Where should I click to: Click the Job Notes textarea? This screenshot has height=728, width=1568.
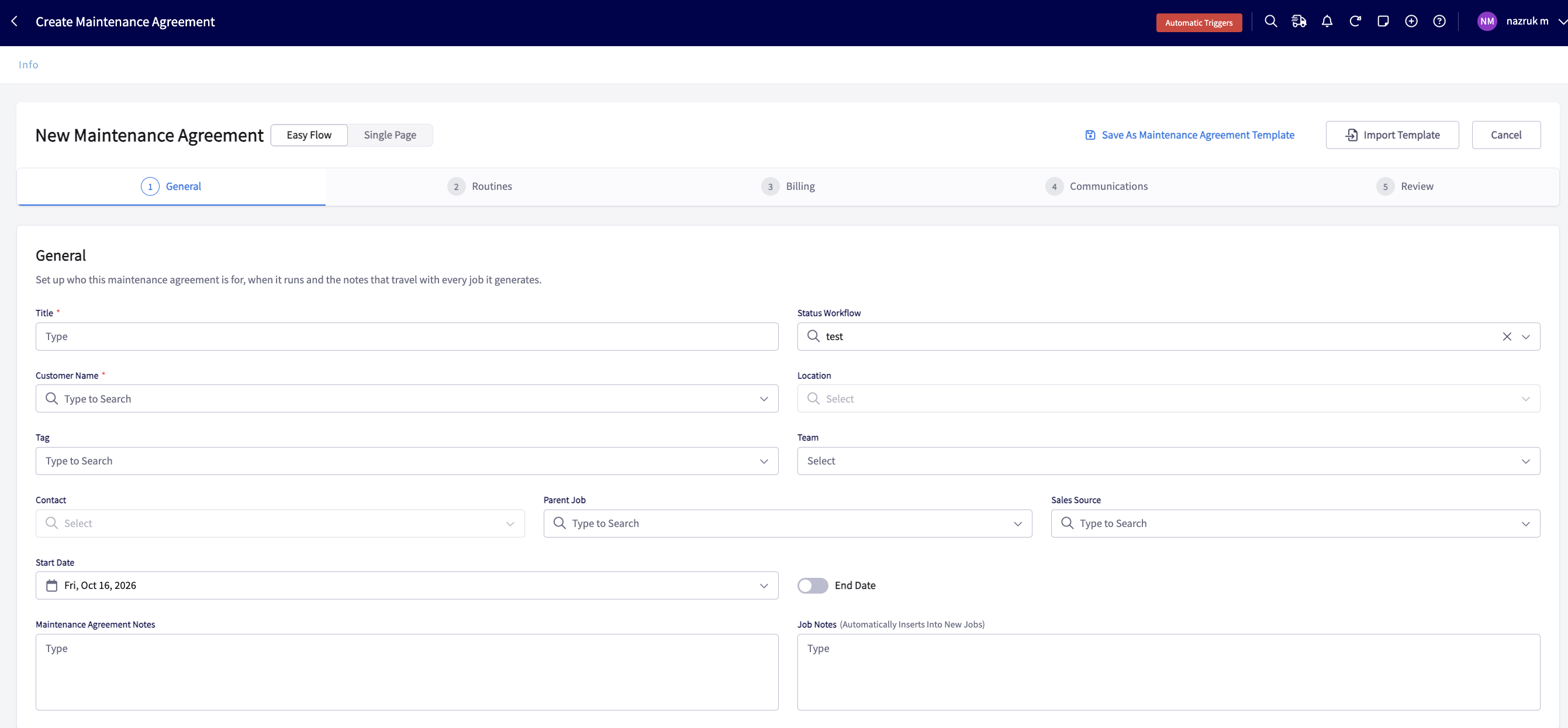pos(1168,672)
